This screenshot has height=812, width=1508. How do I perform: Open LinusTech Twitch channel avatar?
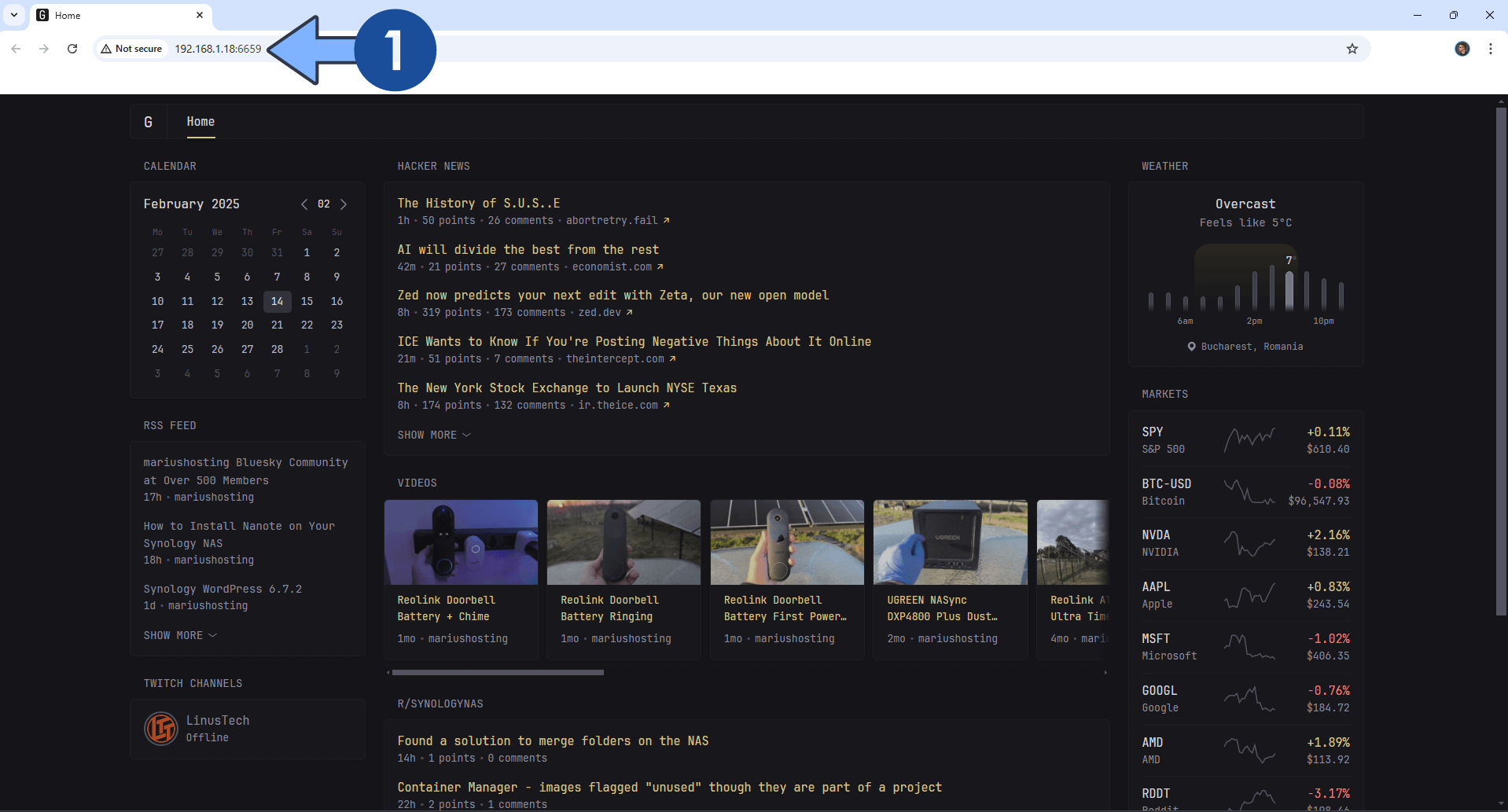pyautogui.click(x=161, y=729)
